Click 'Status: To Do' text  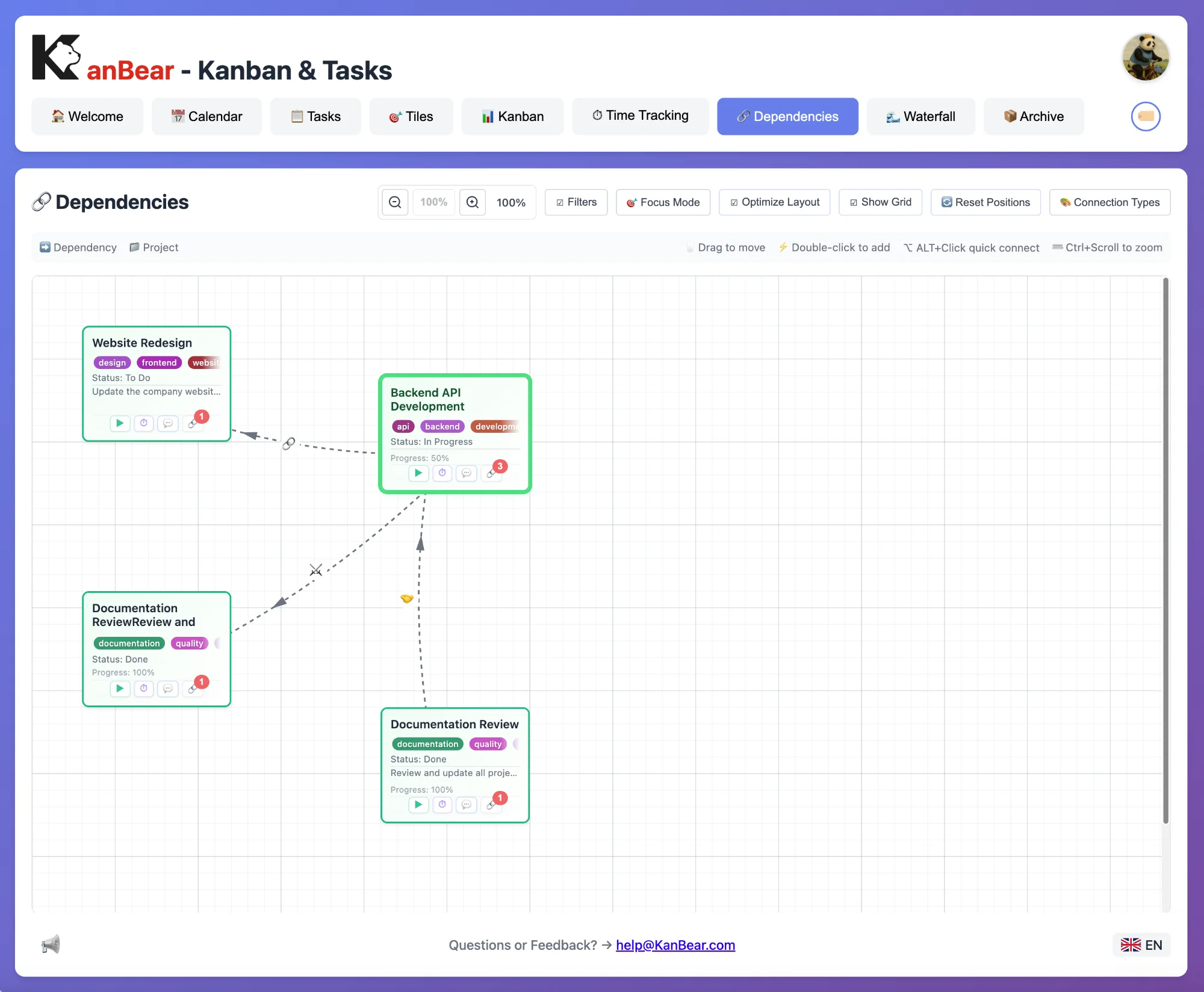coord(121,378)
